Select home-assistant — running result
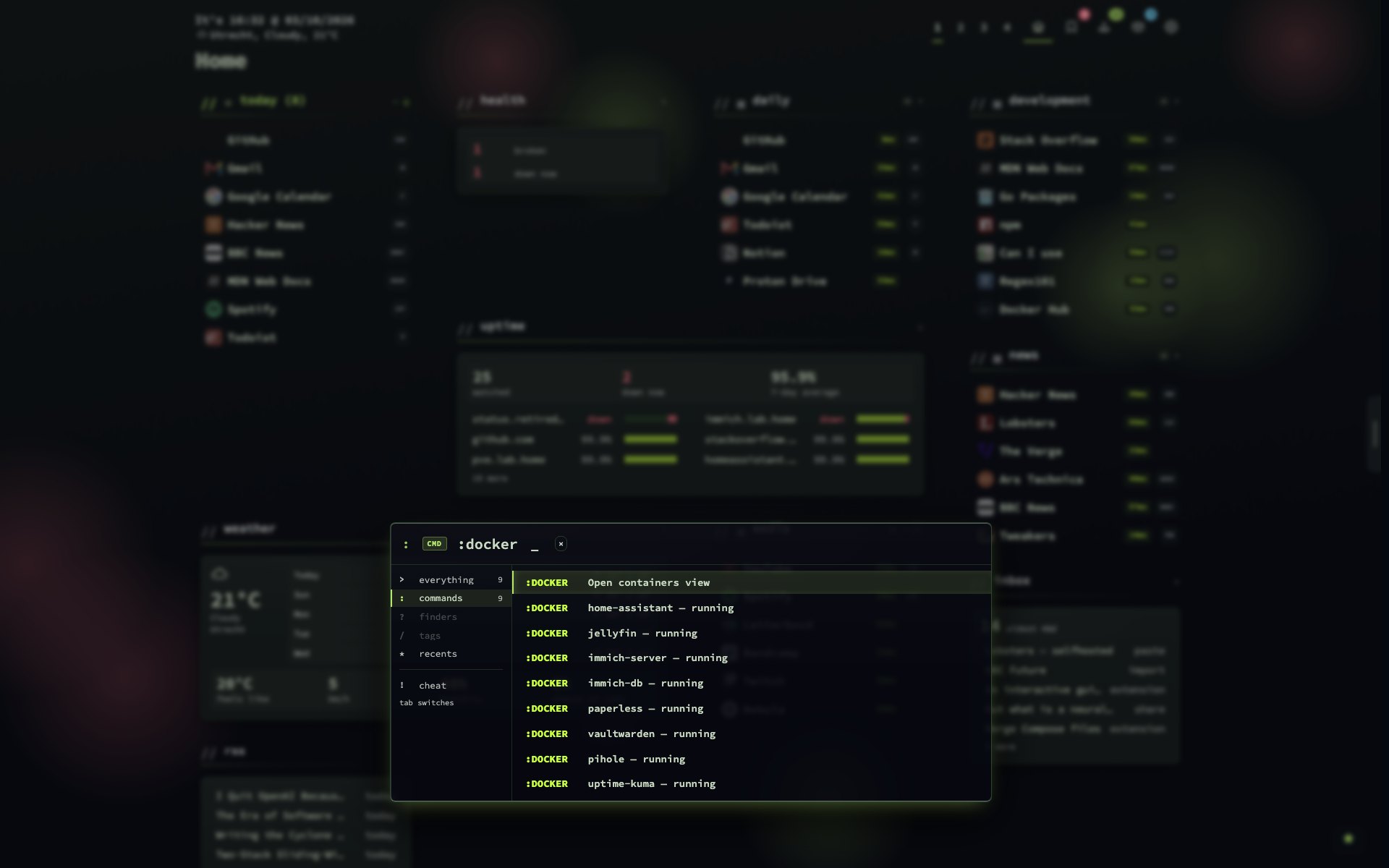 click(x=752, y=608)
